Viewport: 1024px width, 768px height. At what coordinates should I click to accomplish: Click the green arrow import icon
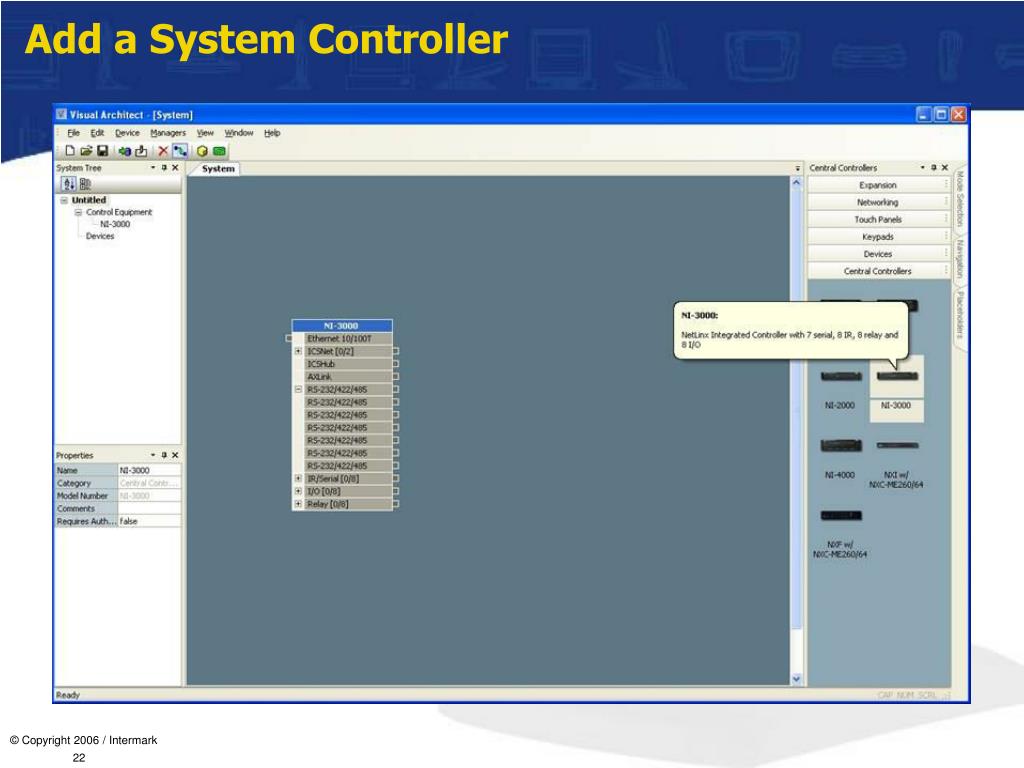coord(124,151)
